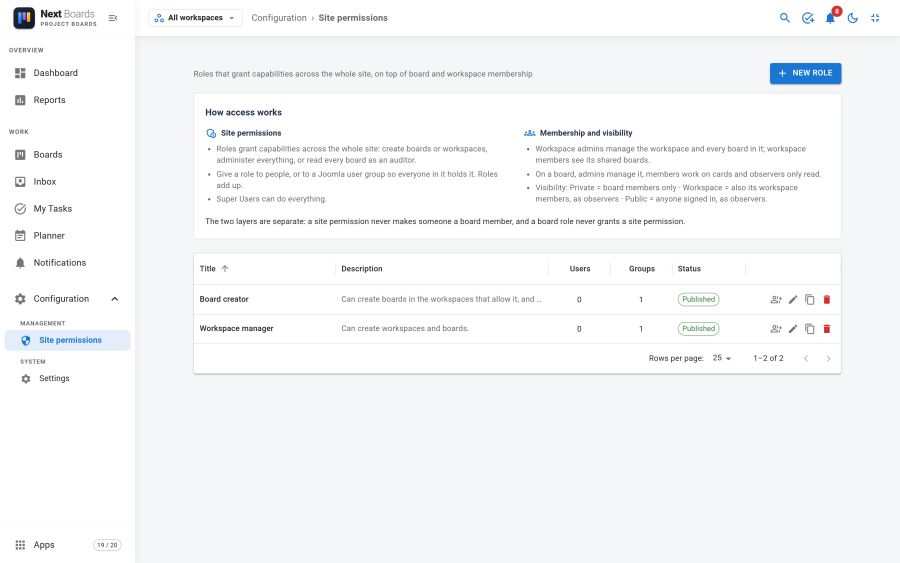The width and height of the screenshot is (900, 563).
Task: Open the All workspaces dropdown
Action: coord(195,18)
